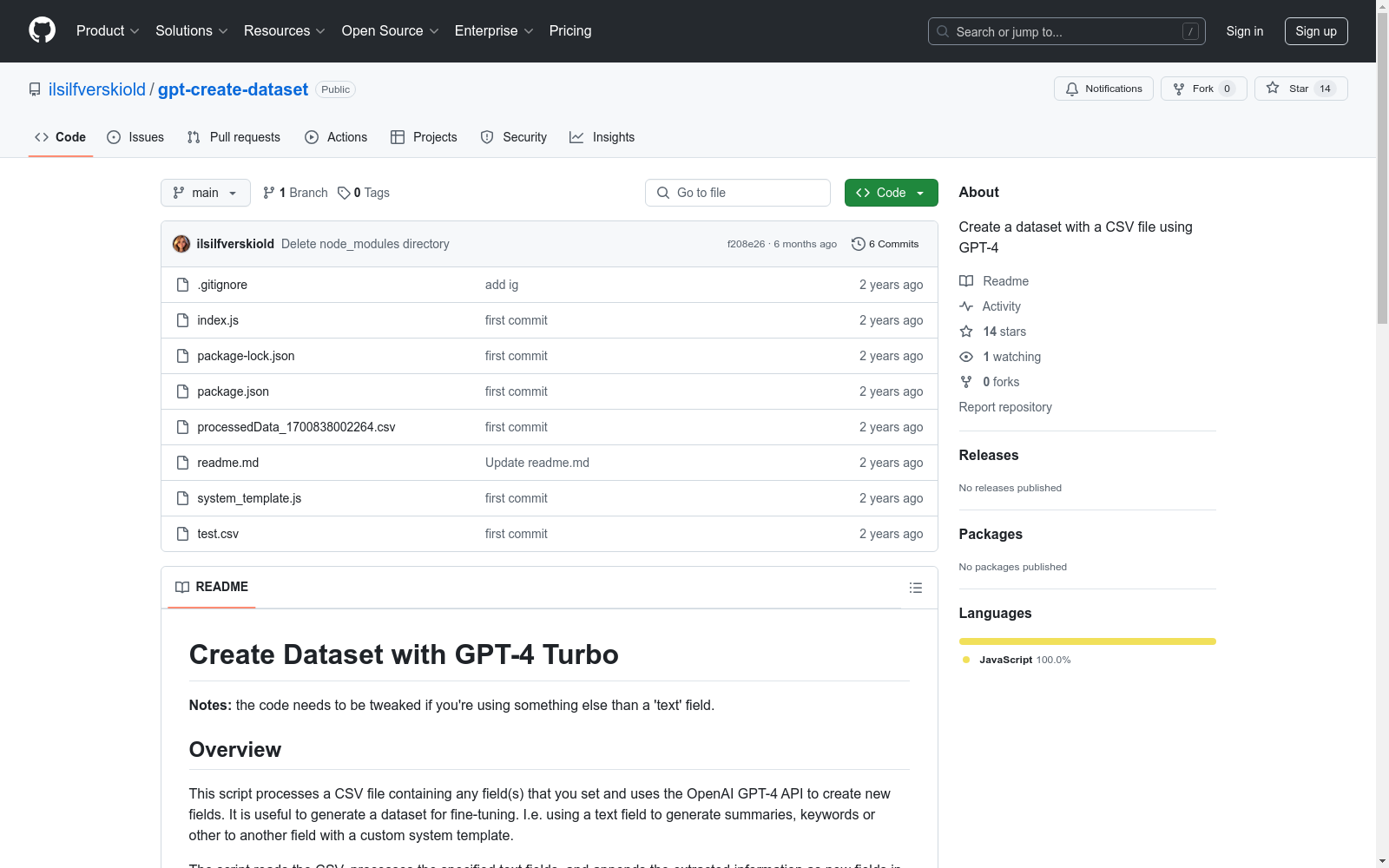Open the Pull requests tab
1389x868 pixels.
click(x=234, y=137)
